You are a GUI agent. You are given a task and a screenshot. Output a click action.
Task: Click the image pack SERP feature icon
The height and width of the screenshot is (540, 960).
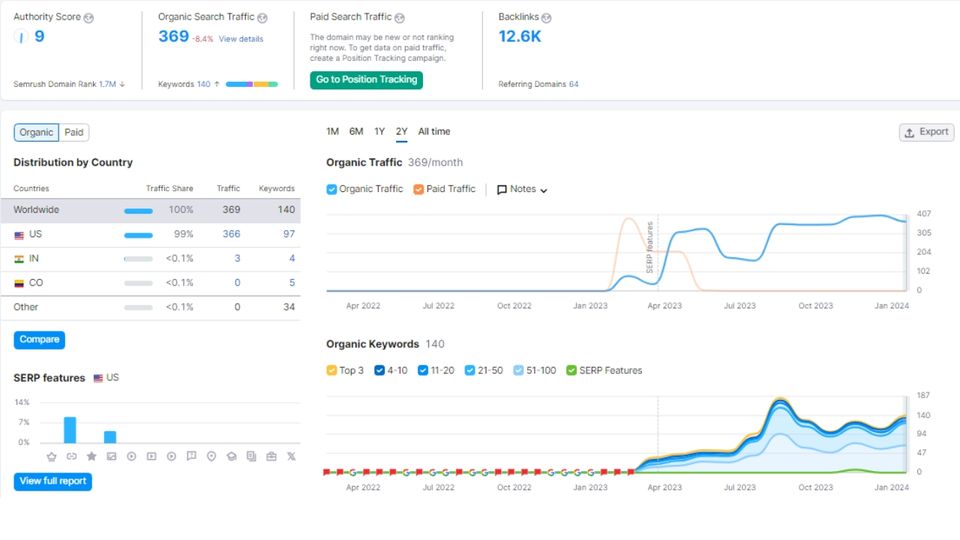tap(111, 457)
